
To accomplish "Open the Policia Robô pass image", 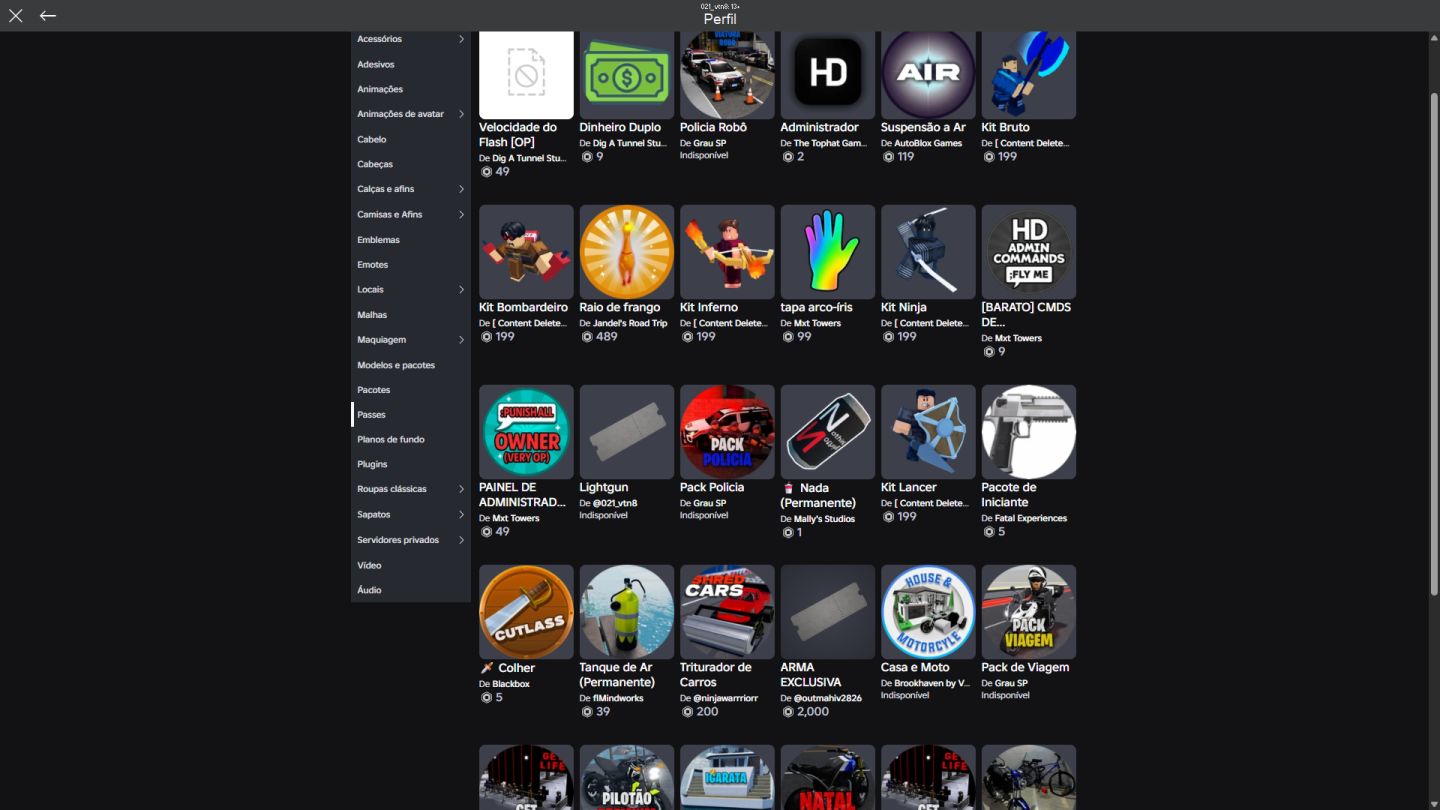I will pos(727,75).
